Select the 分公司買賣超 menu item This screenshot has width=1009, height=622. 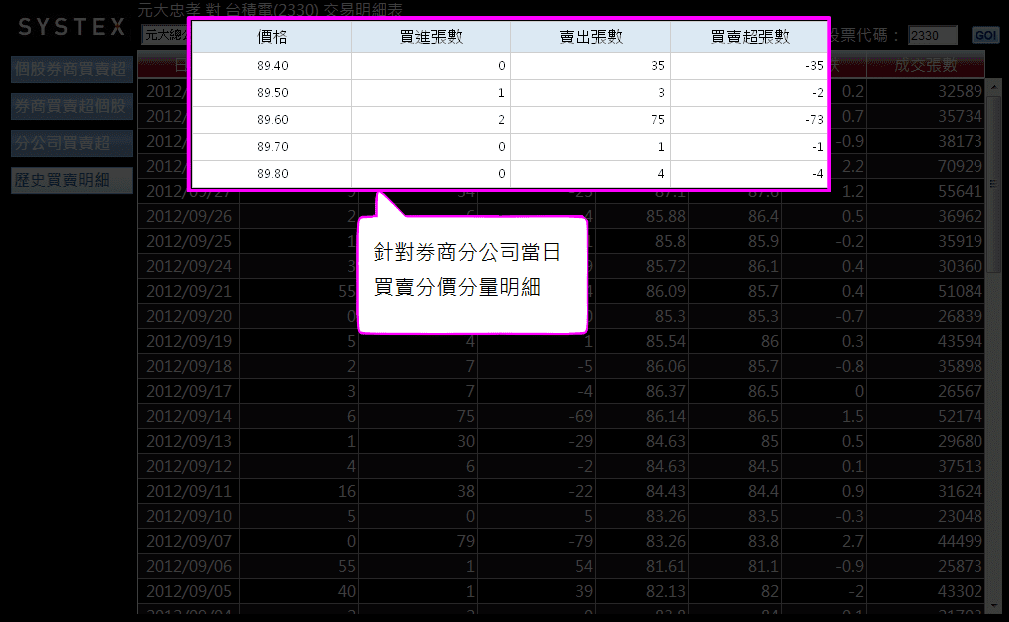(x=71, y=143)
